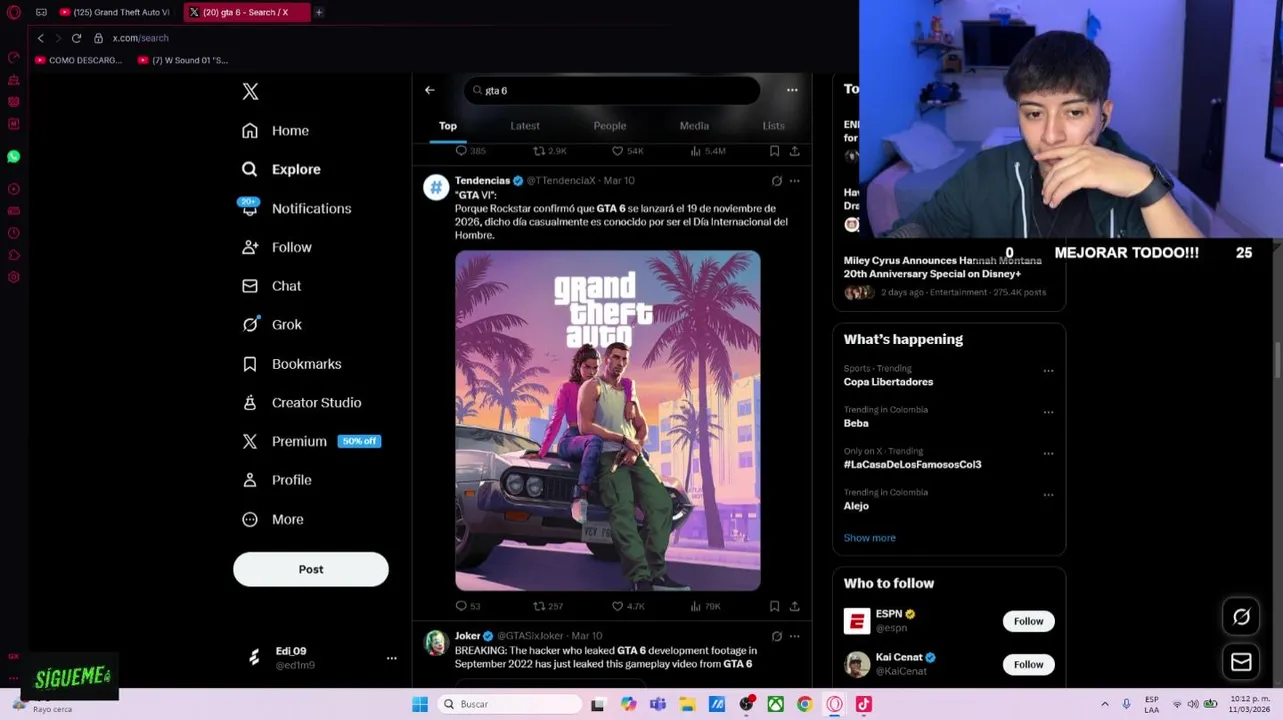The image size is (1283, 720).
Task: Switch to the Grand Theft Auto YouTube tab
Action: tap(117, 12)
